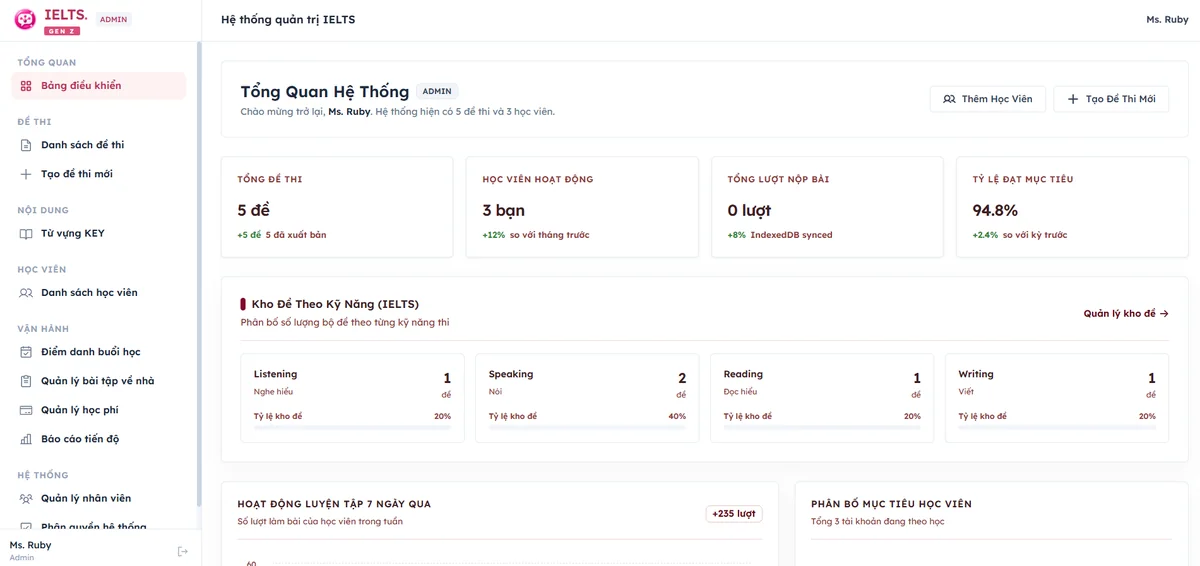Click the Reading progress bar at 20%
The height and width of the screenshot is (566, 1200).
[822, 428]
